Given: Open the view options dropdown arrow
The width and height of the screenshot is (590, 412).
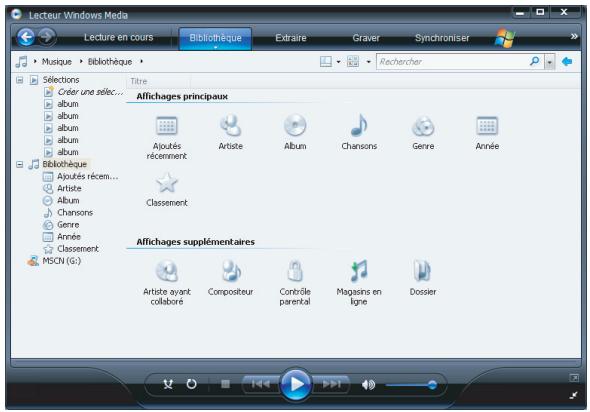Looking at the screenshot, I should click(x=369, y=62).
